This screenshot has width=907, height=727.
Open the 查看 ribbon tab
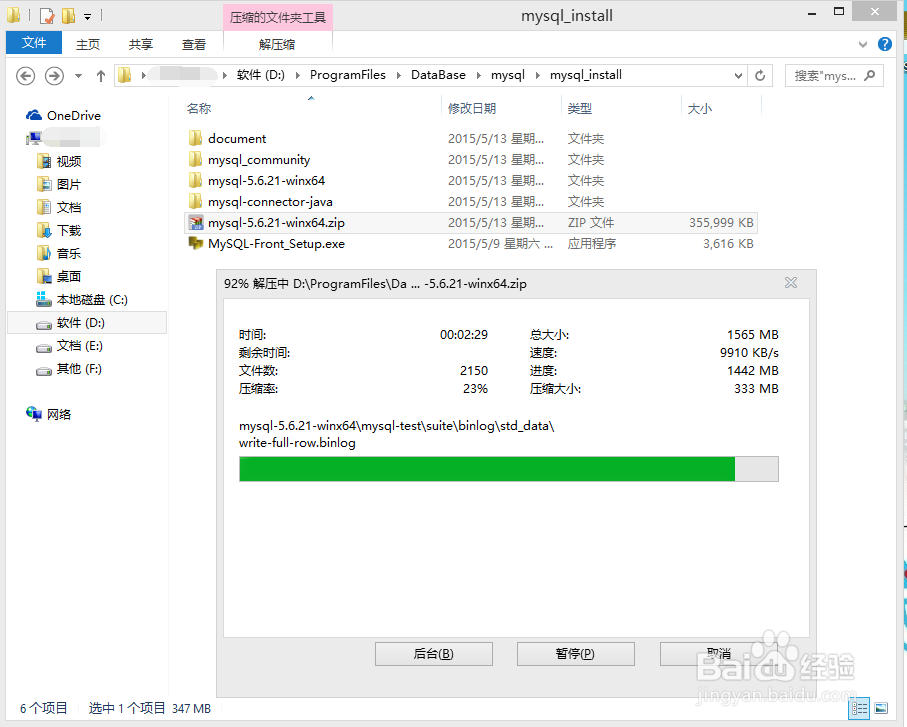tap(193, 43)
